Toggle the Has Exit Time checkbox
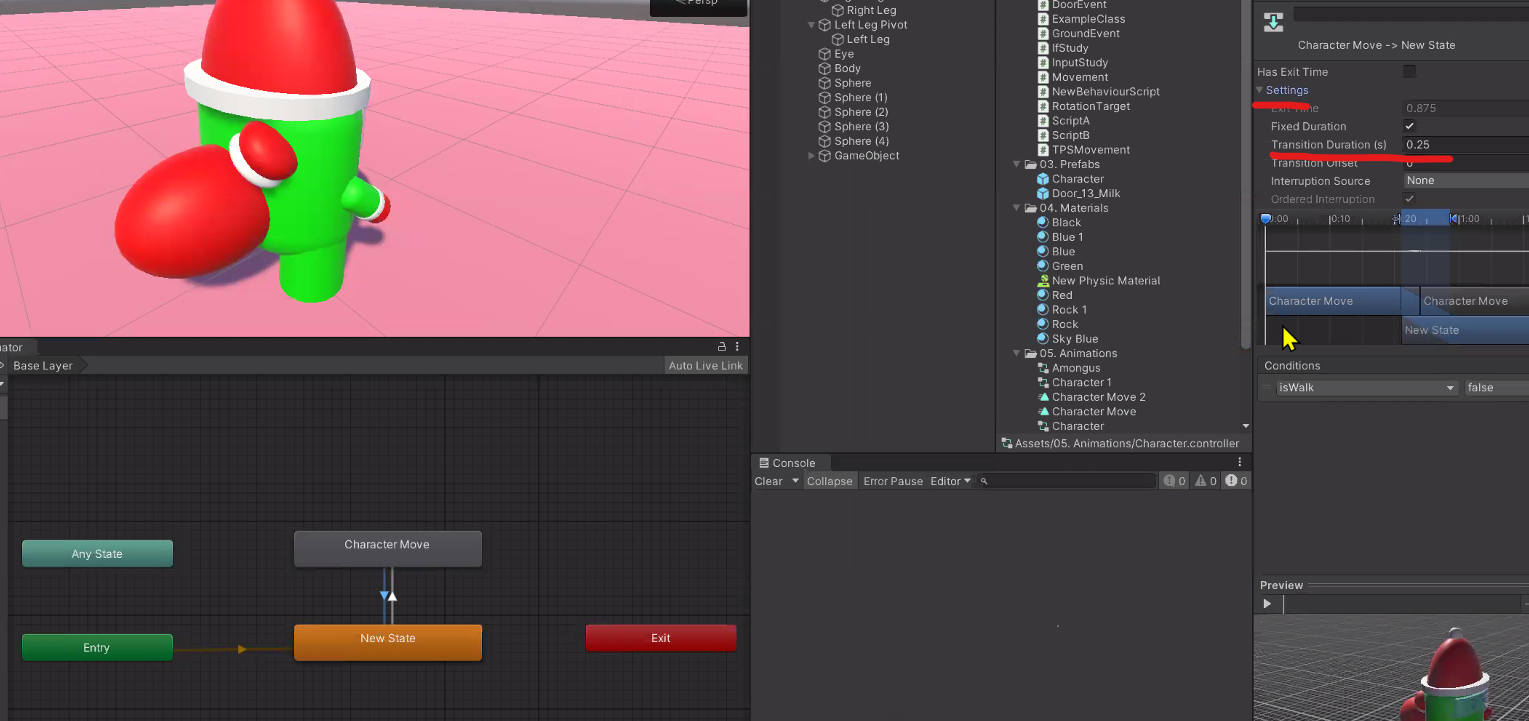 tap(1410, 71)
